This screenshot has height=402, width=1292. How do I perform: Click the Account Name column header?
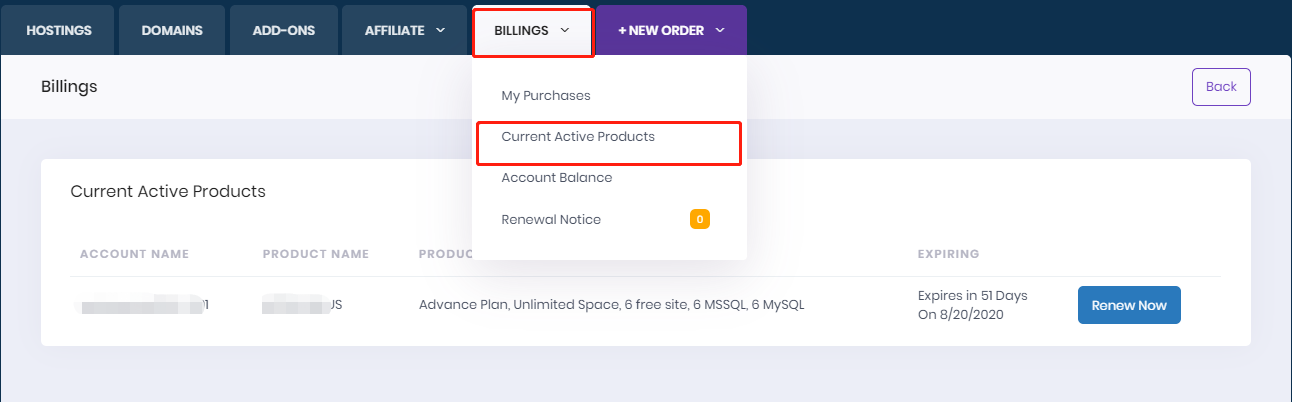click(x=134, y=254)
